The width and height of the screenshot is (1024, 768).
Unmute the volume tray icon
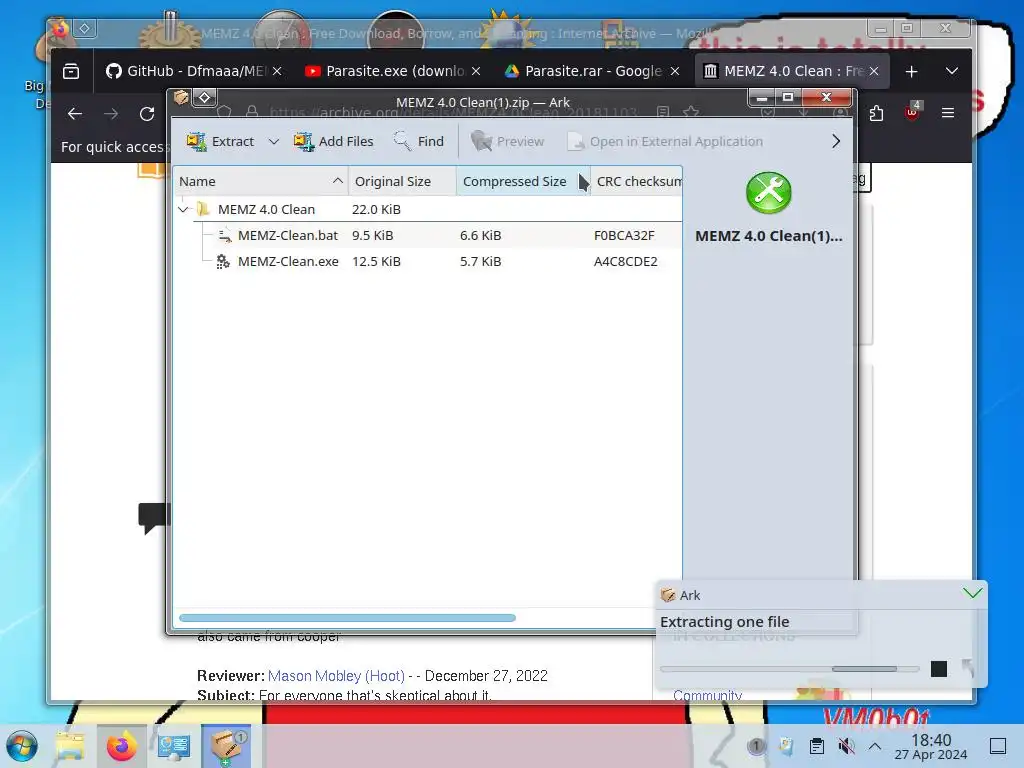click(846, 746)
